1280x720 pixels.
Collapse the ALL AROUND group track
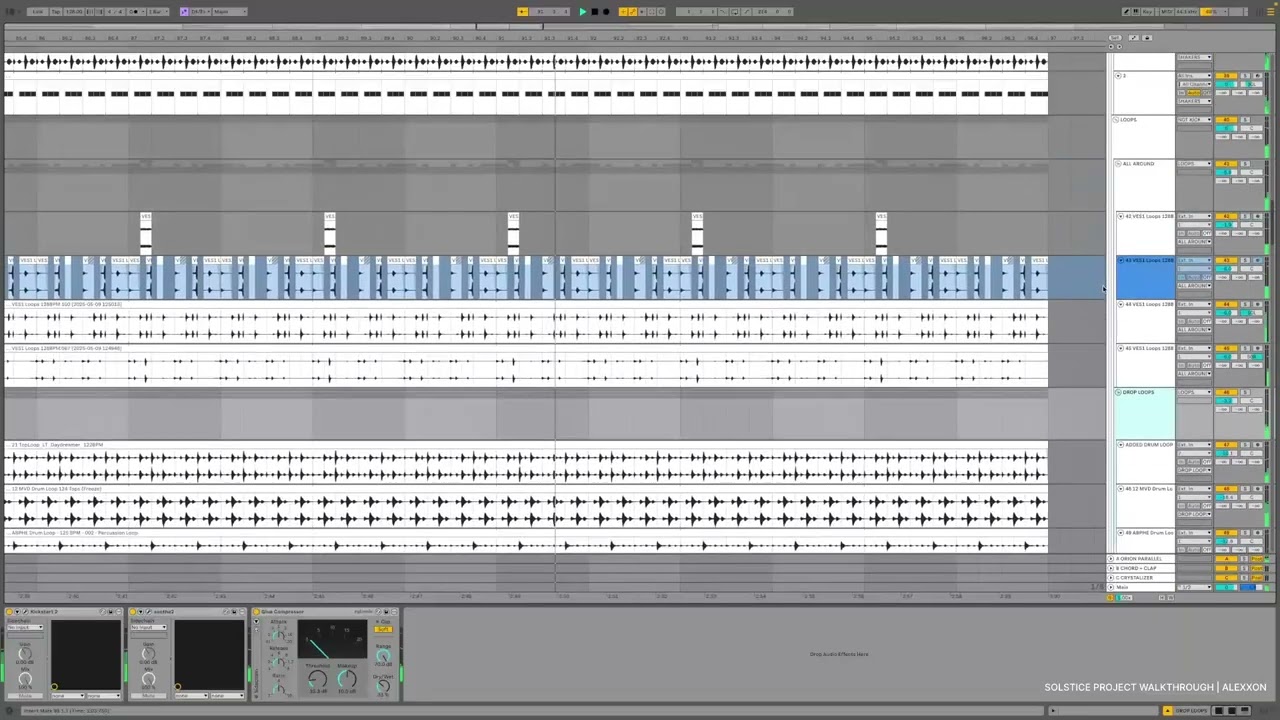[x=1118, y=164]
